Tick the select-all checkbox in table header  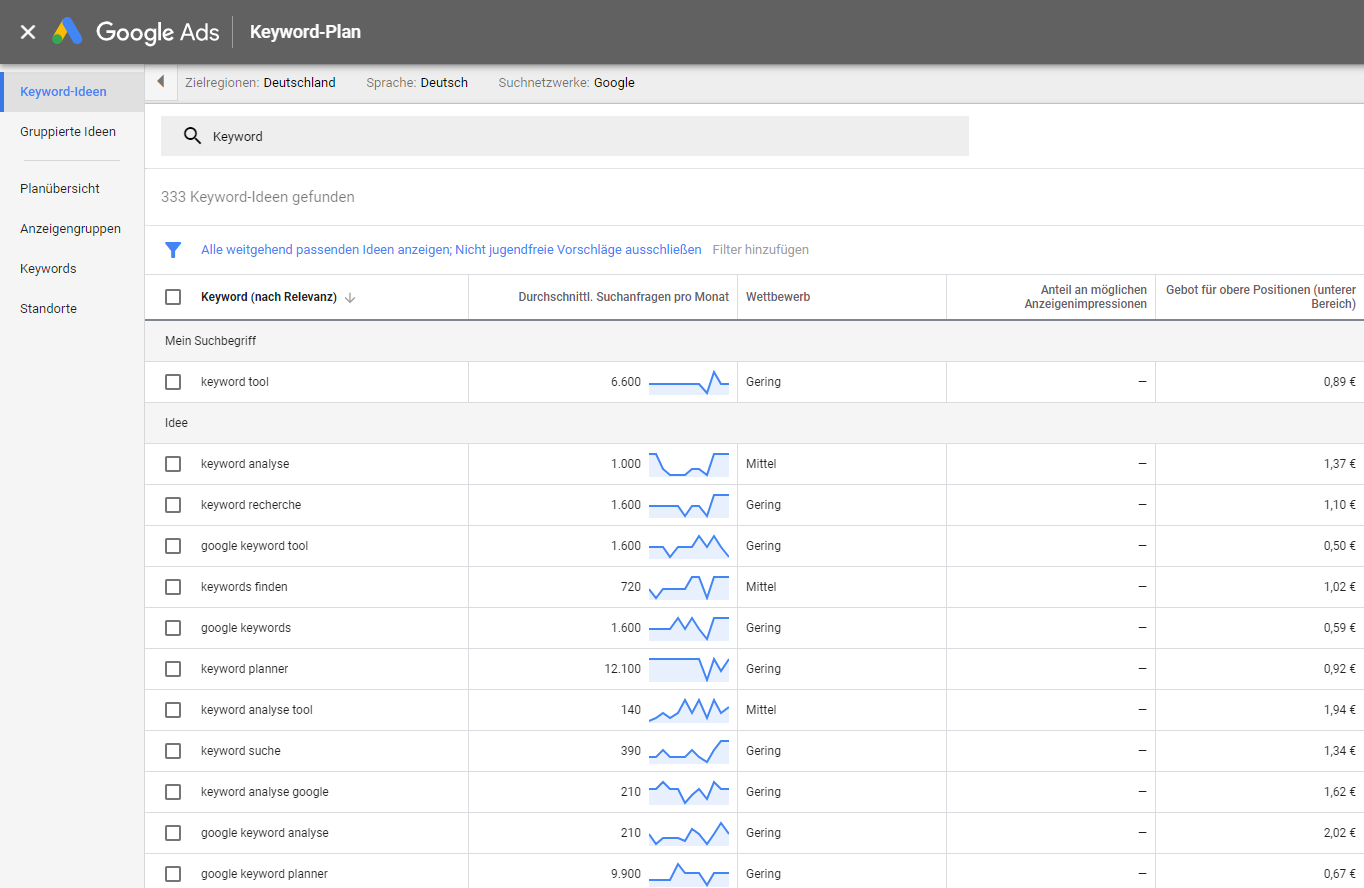[173, 297]
